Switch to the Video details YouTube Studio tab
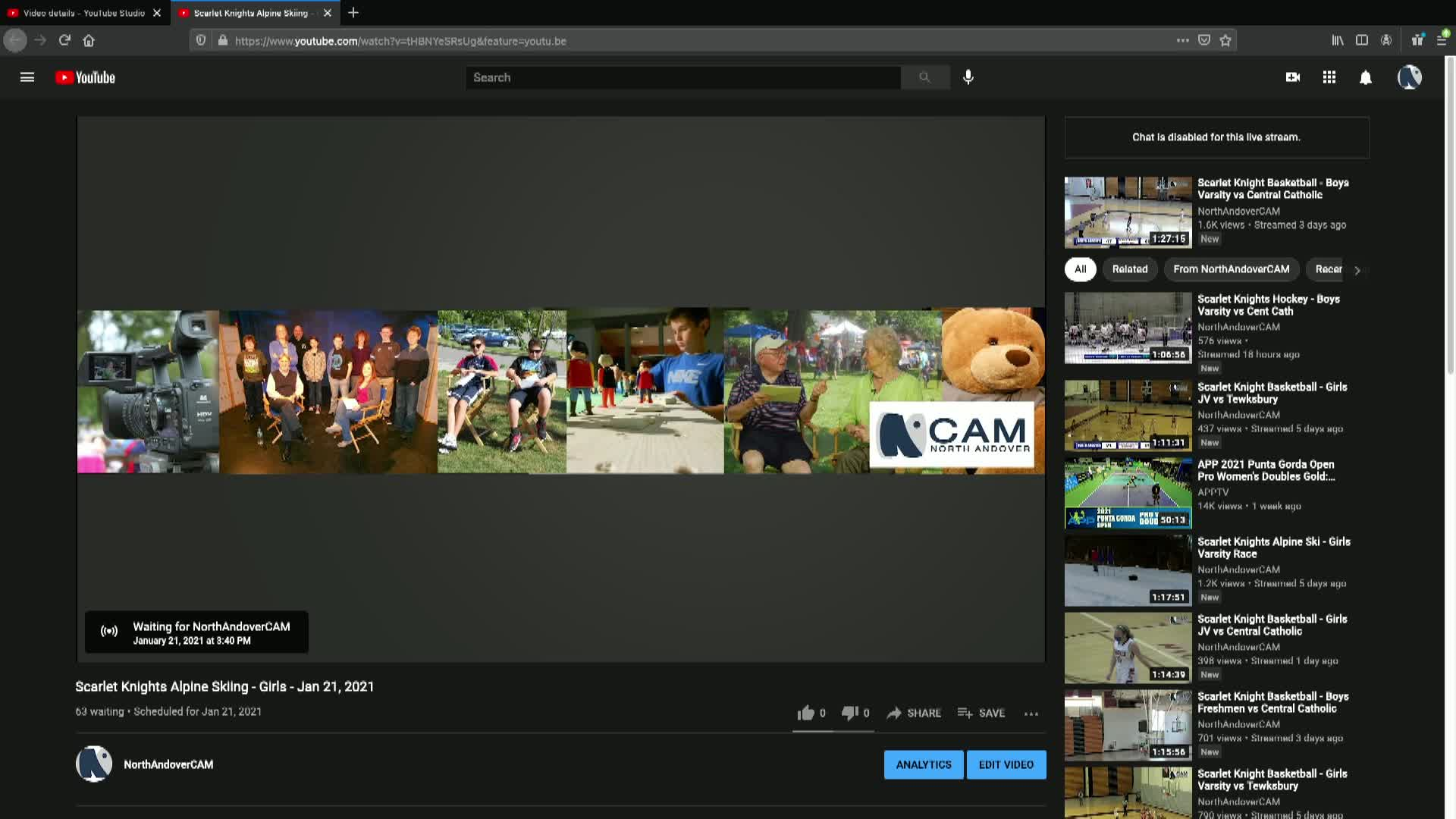 [x=84, y=13]
